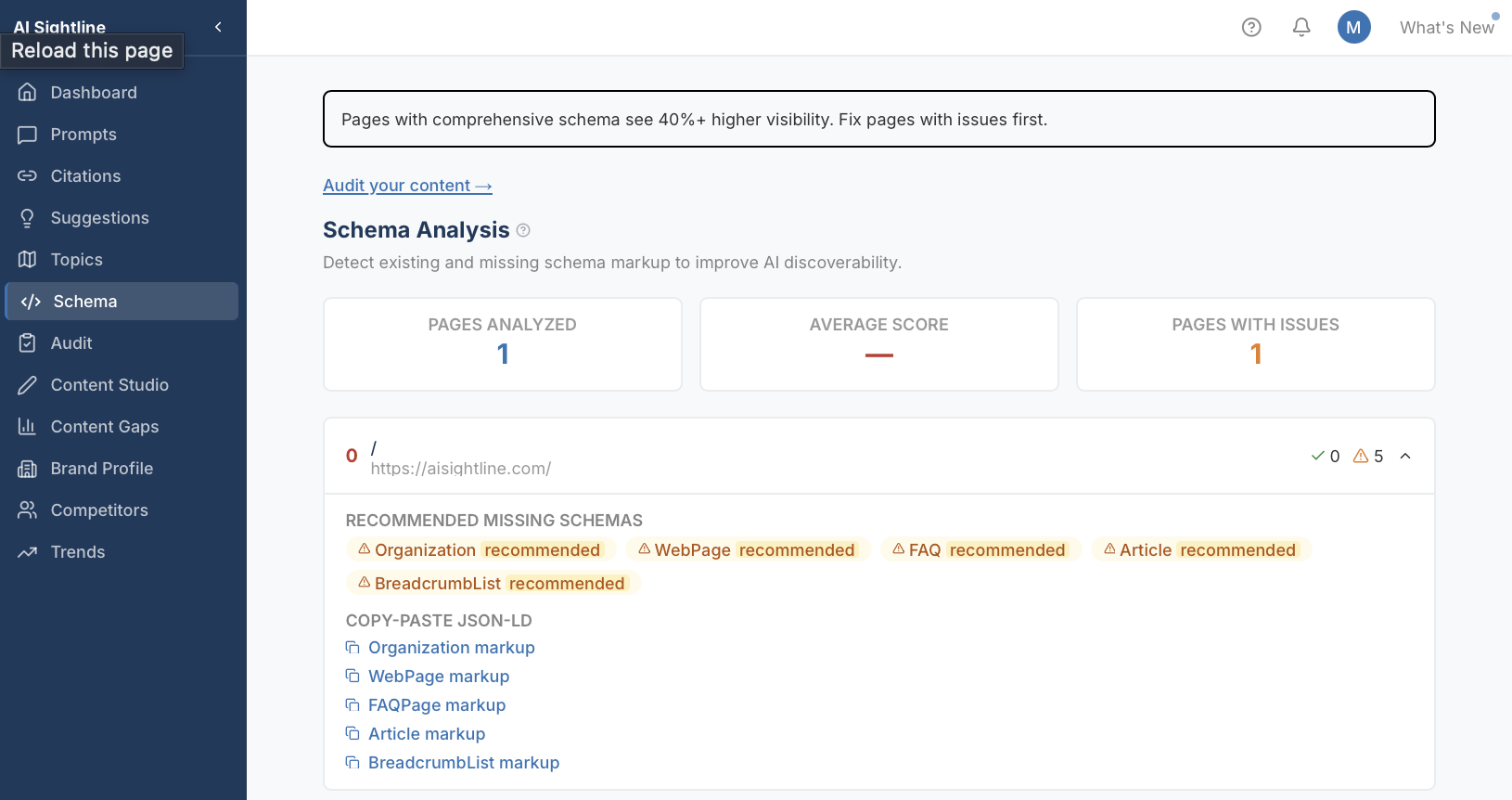Click the Article markup link
This screenshot has height=800, width=1512.
427,734
